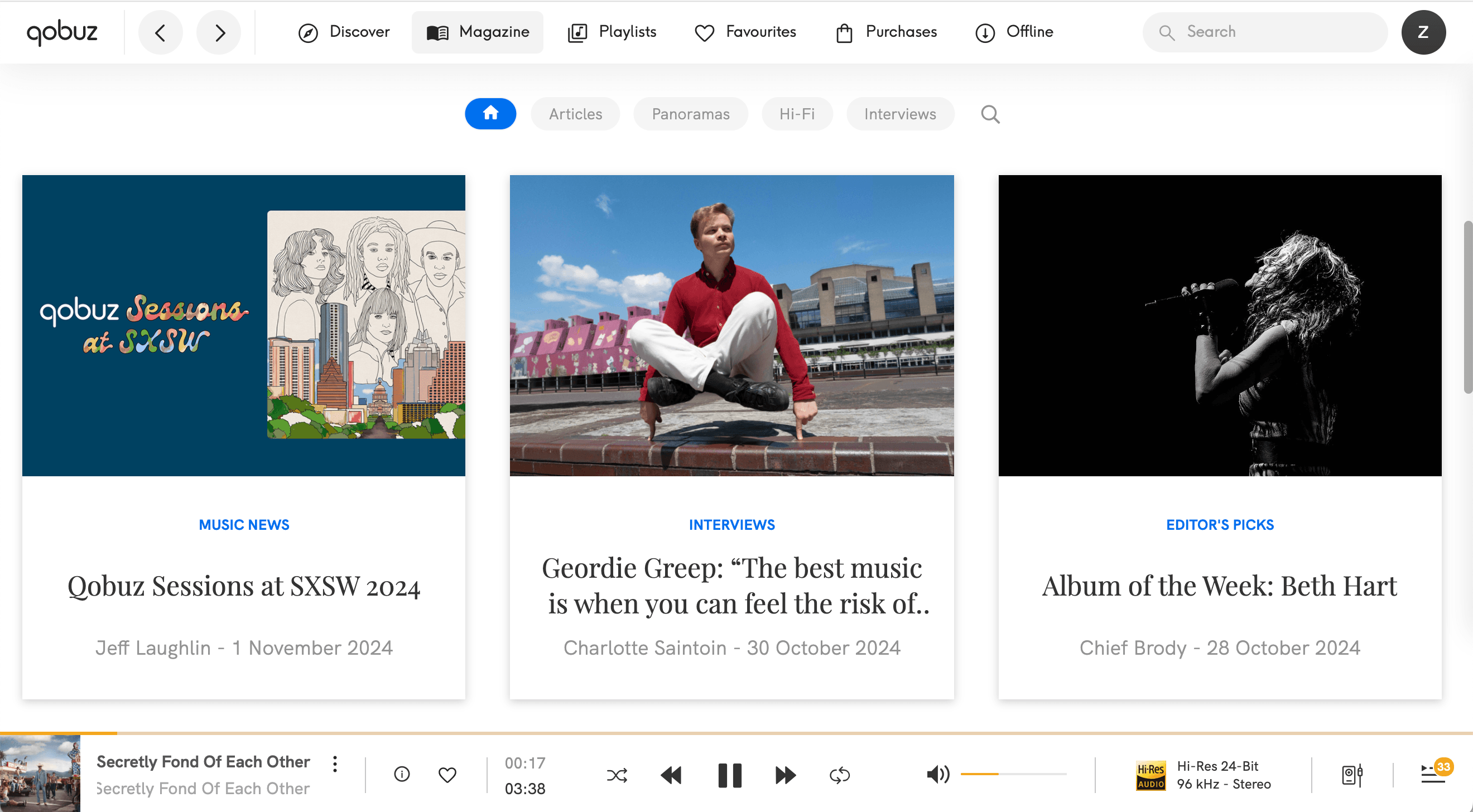Click the MUSIC NEWS category link

pyautogui.click(x=244, y=525)
